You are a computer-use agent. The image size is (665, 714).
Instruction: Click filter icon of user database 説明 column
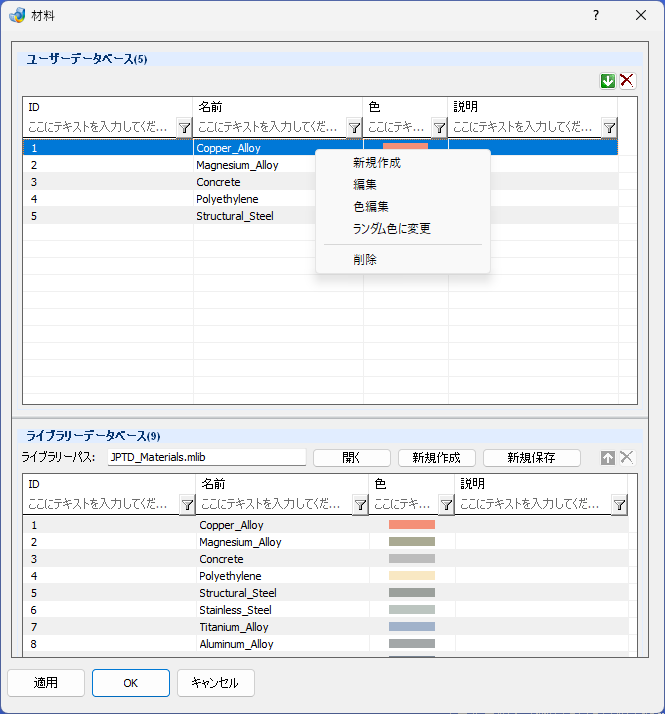click(x=609, y=128)
